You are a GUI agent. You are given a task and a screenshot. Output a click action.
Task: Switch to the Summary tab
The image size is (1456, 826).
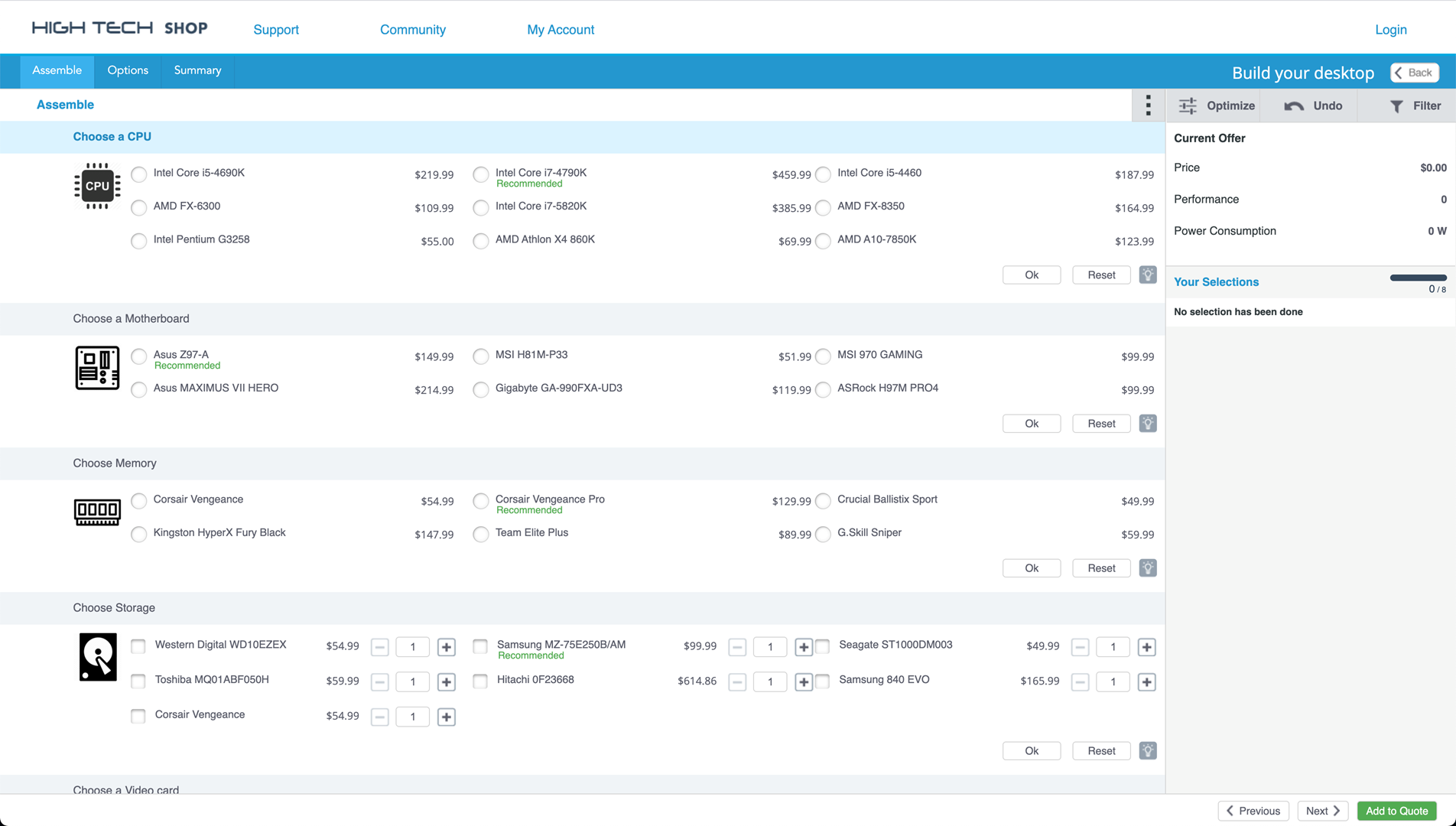click(x=197, y=70)
